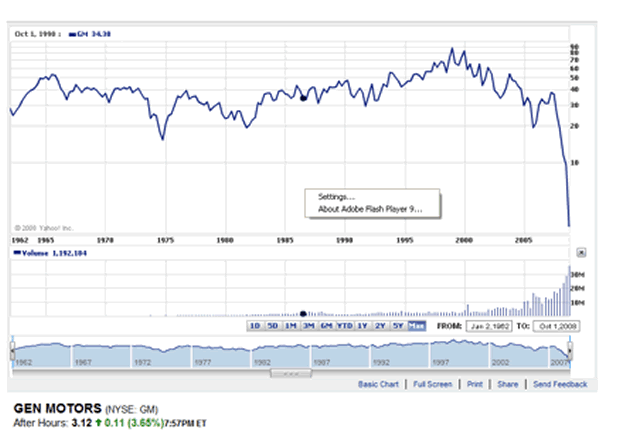Choose About Adobe Flash Player 9...
This screenshot has height=436, width=620.
370,209
